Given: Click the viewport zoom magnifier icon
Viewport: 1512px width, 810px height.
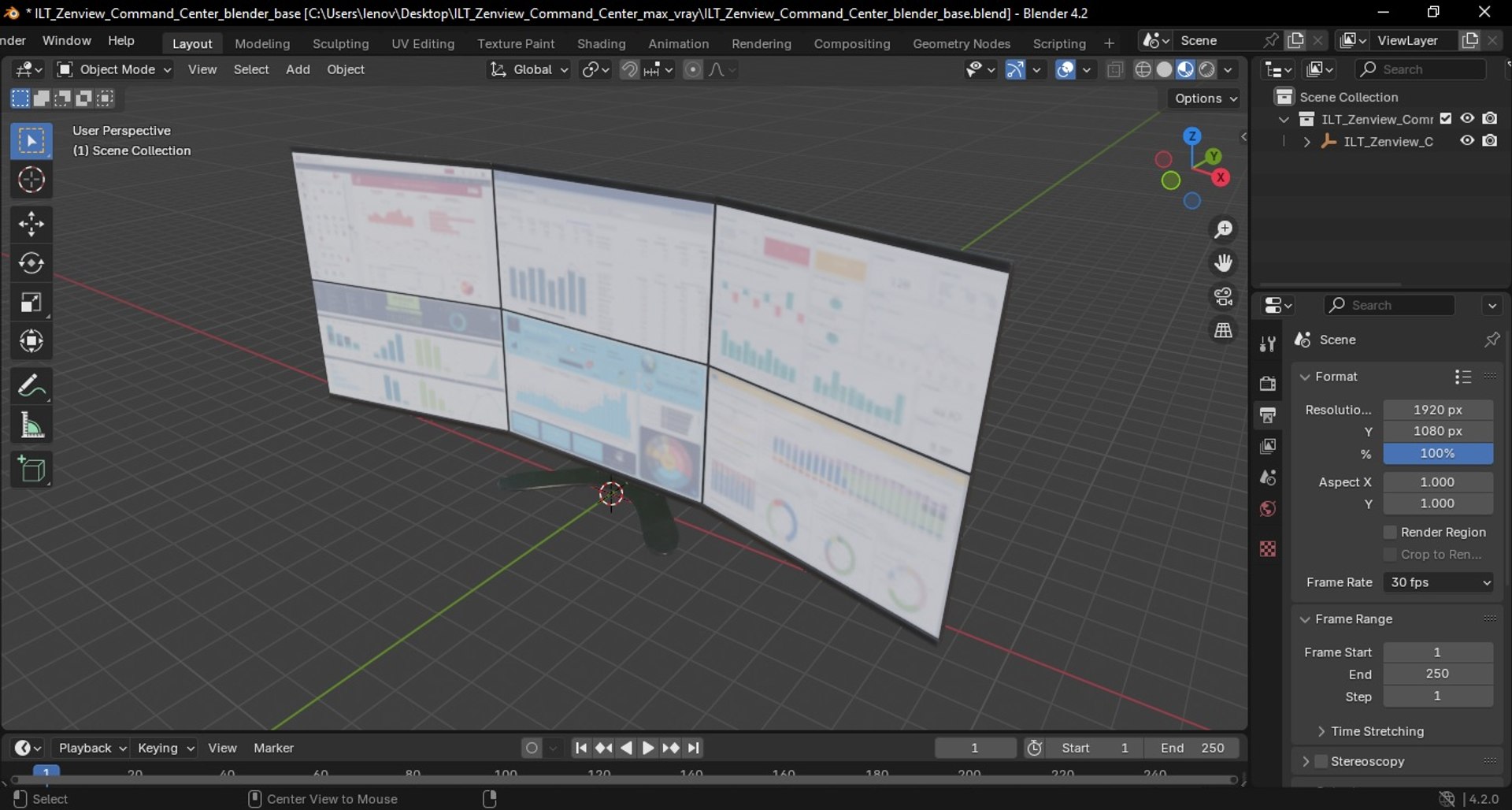Looking at the screenshot, I should pyautogui.click(x=1223, y=229).
